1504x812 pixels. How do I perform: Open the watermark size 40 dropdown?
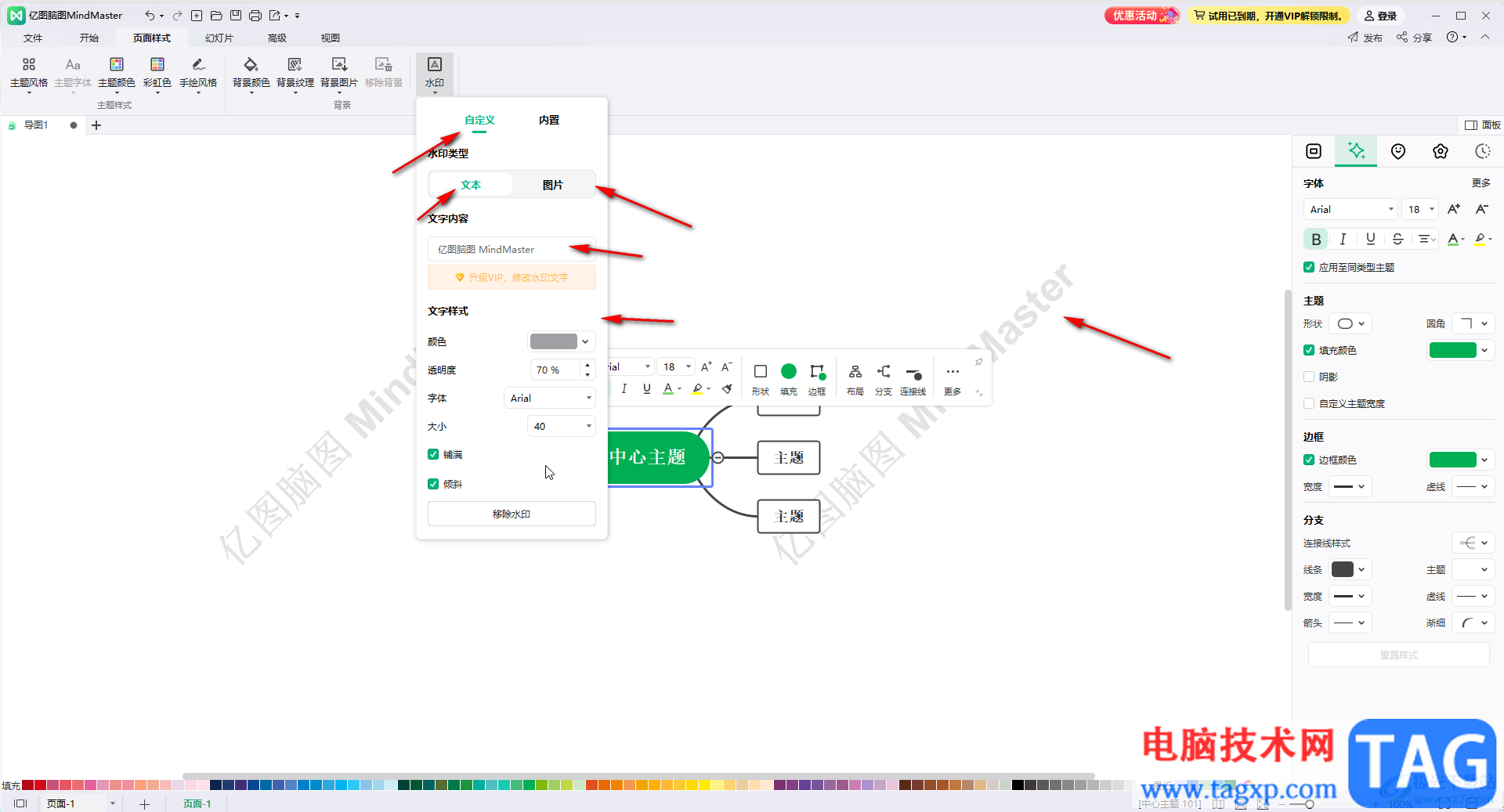coord(562,426)
